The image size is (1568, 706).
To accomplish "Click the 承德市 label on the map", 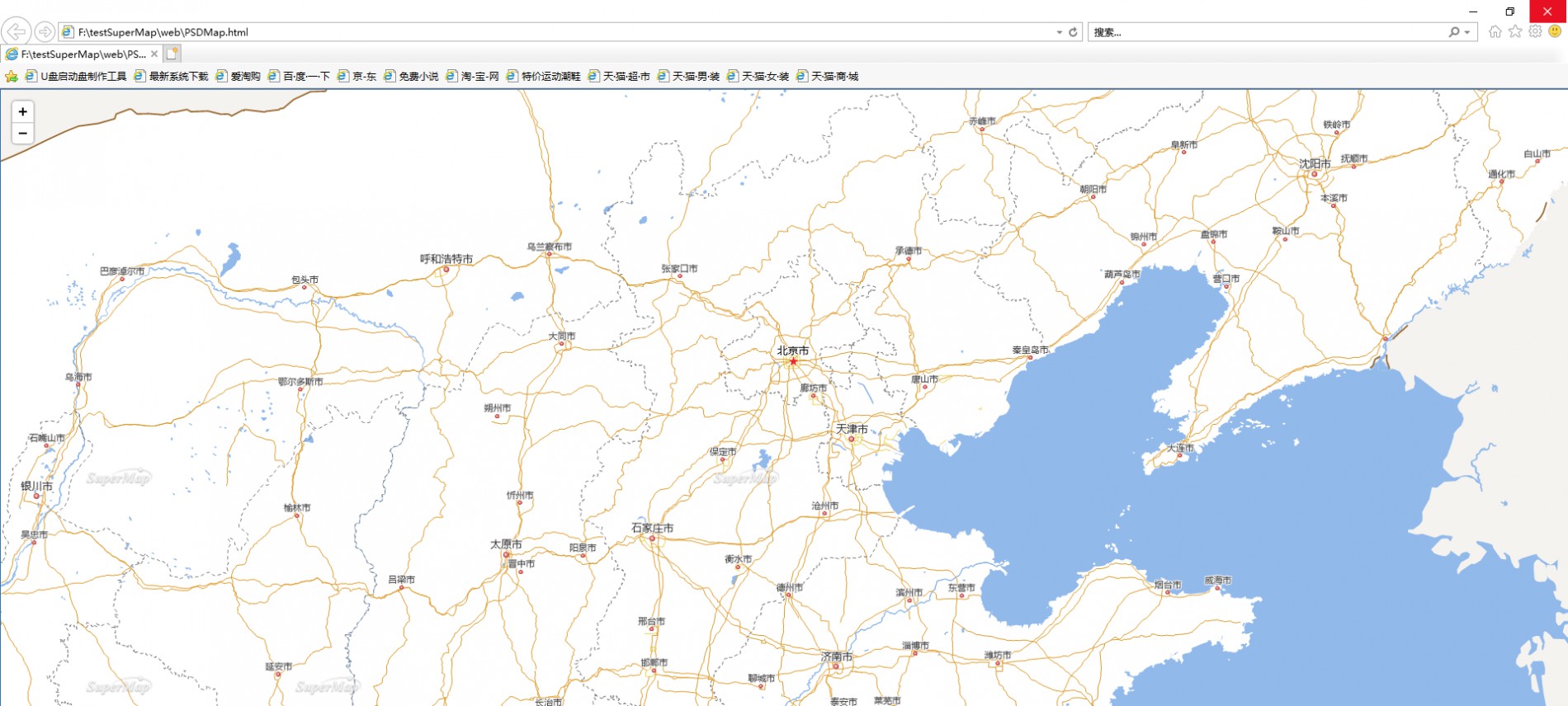I will 909,251.
